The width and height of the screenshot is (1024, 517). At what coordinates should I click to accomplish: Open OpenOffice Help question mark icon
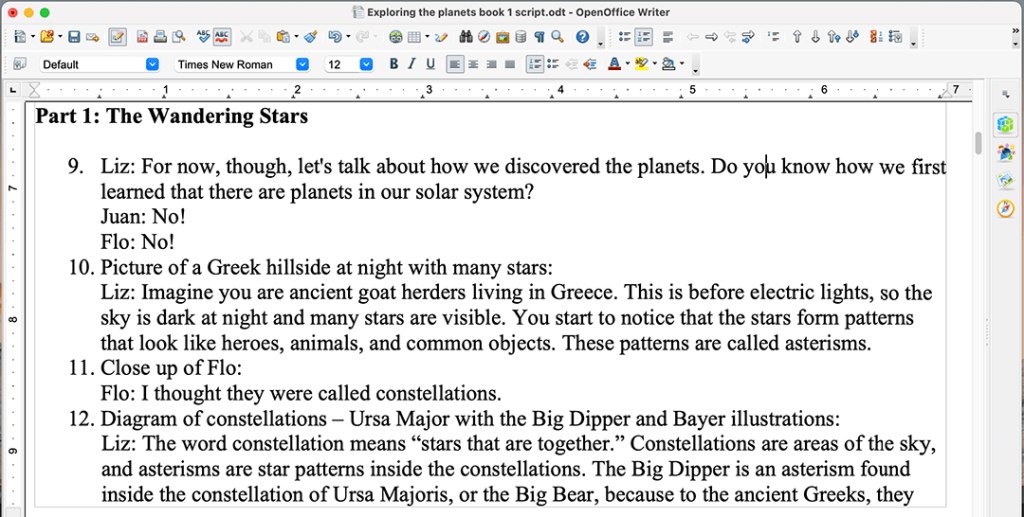coord(582,37)
